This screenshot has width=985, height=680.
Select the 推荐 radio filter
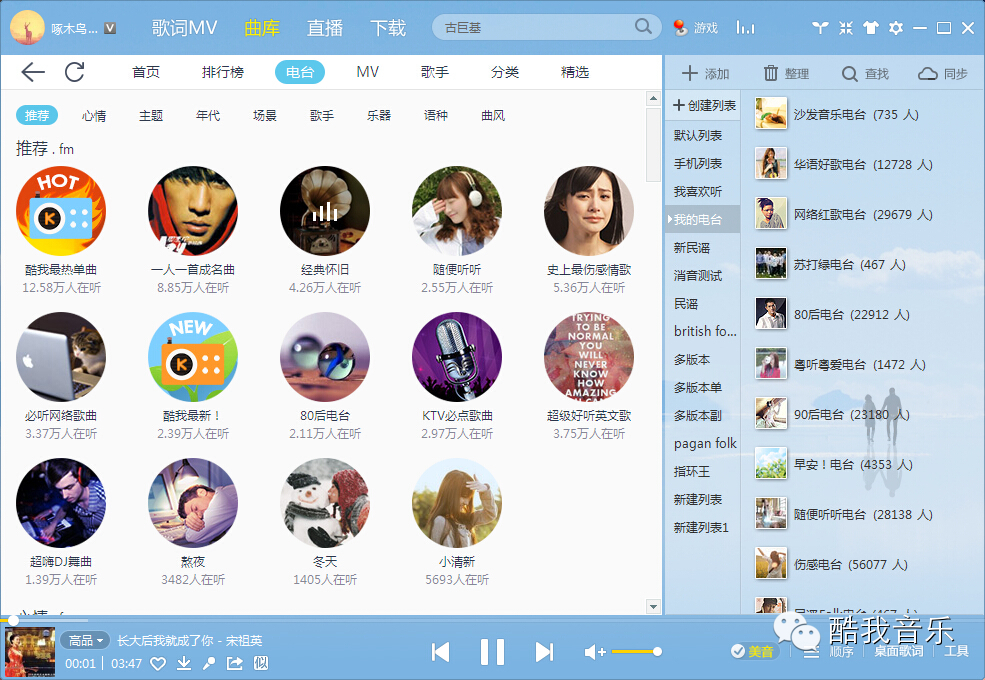click(36, 116)
